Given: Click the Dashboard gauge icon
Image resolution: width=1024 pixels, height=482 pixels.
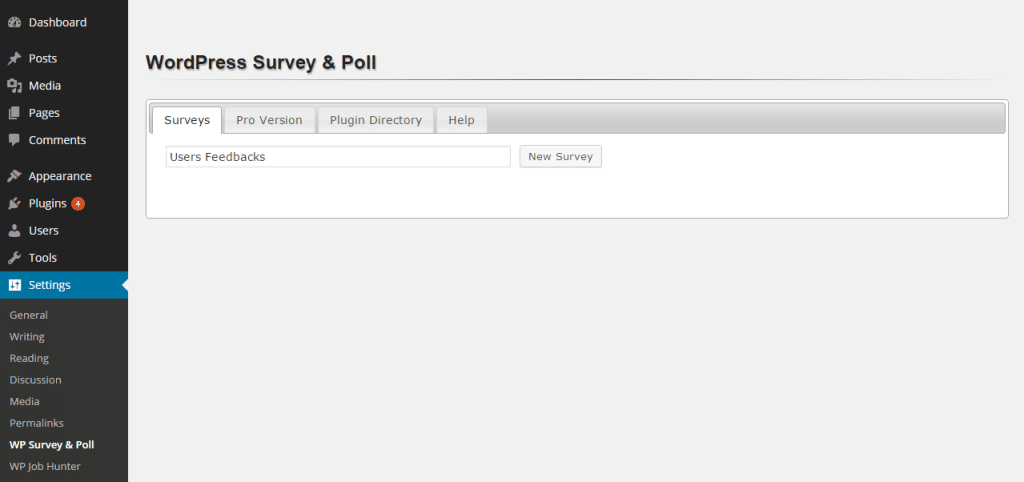Looking at the screenshot, I should [x=14, y=22].
